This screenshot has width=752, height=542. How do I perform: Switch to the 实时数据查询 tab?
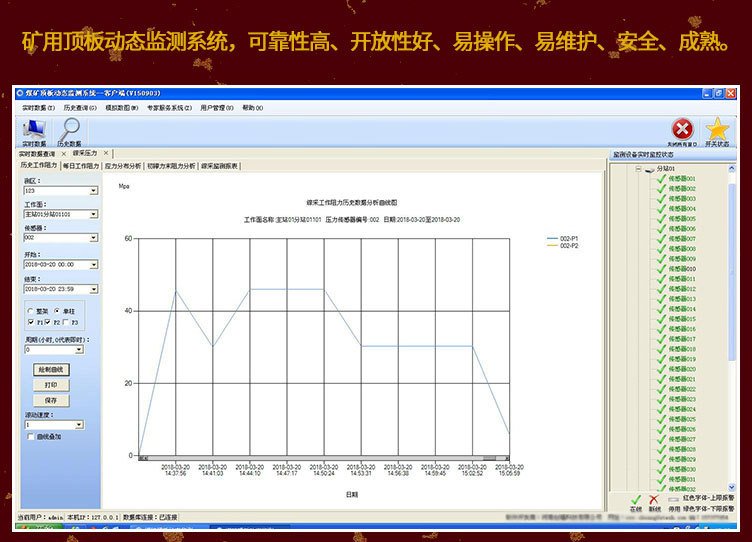37,154
